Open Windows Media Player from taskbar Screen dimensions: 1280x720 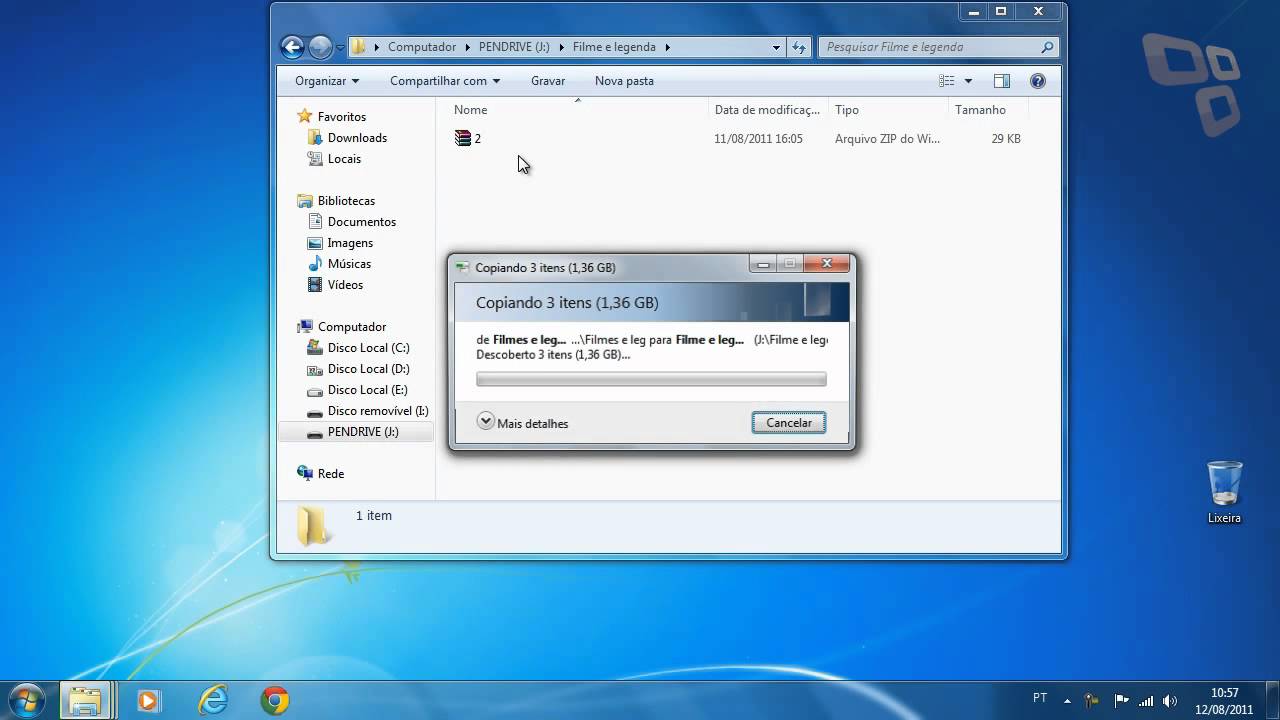pyautogui.click(x=148, y=701)
